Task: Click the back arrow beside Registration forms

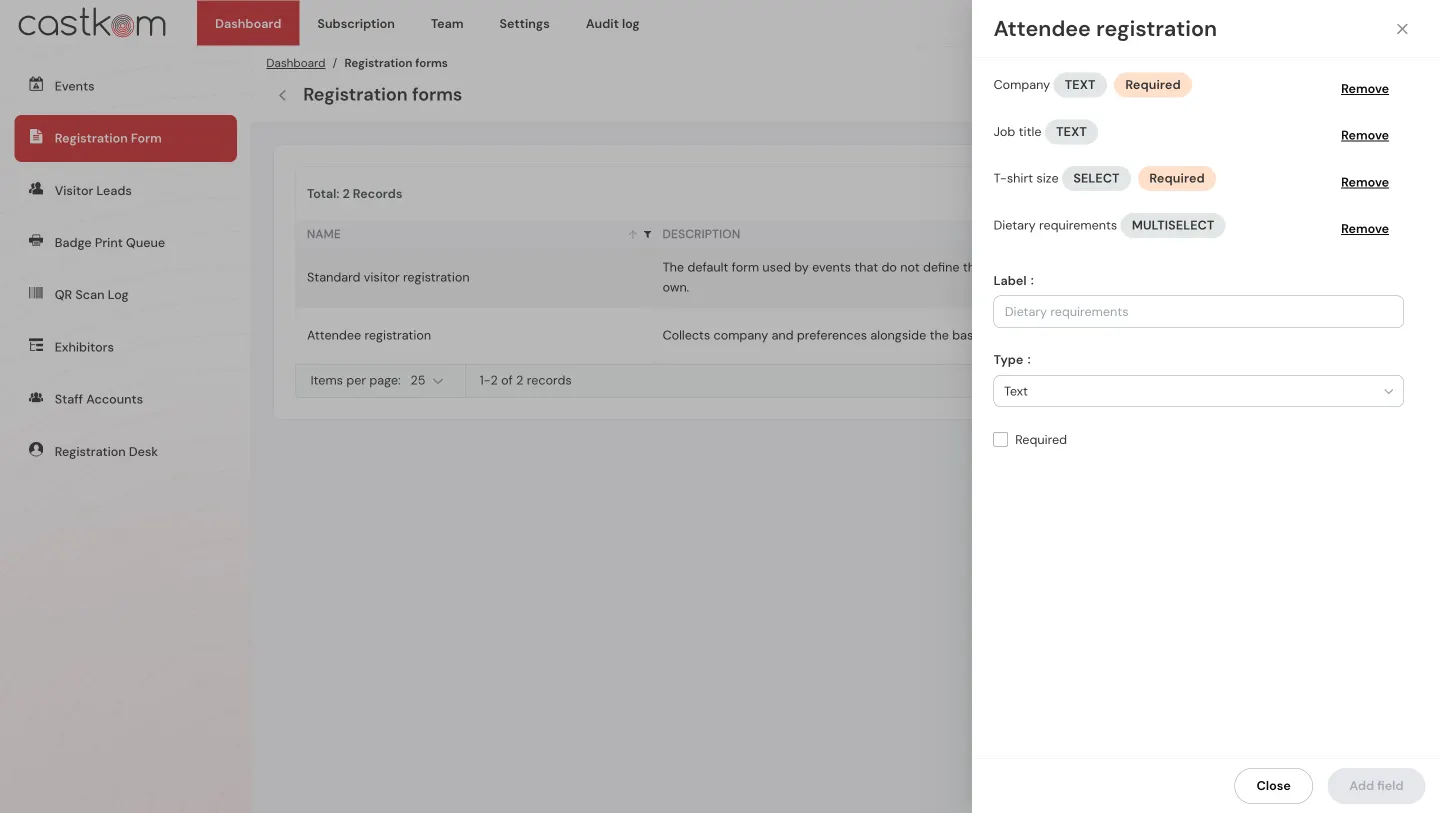Action: [282, 95]
